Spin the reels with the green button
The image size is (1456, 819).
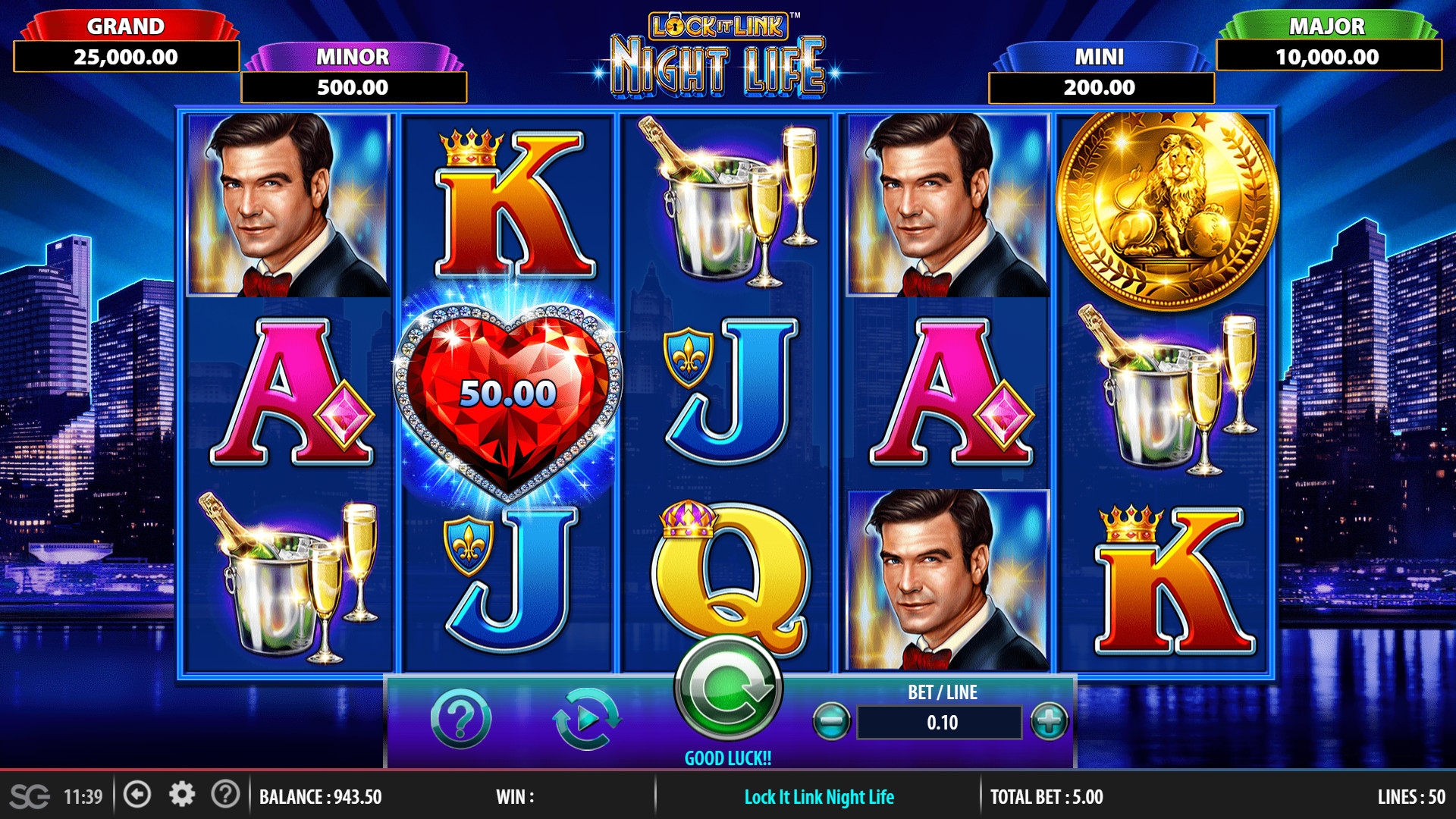tap(728, 689)
